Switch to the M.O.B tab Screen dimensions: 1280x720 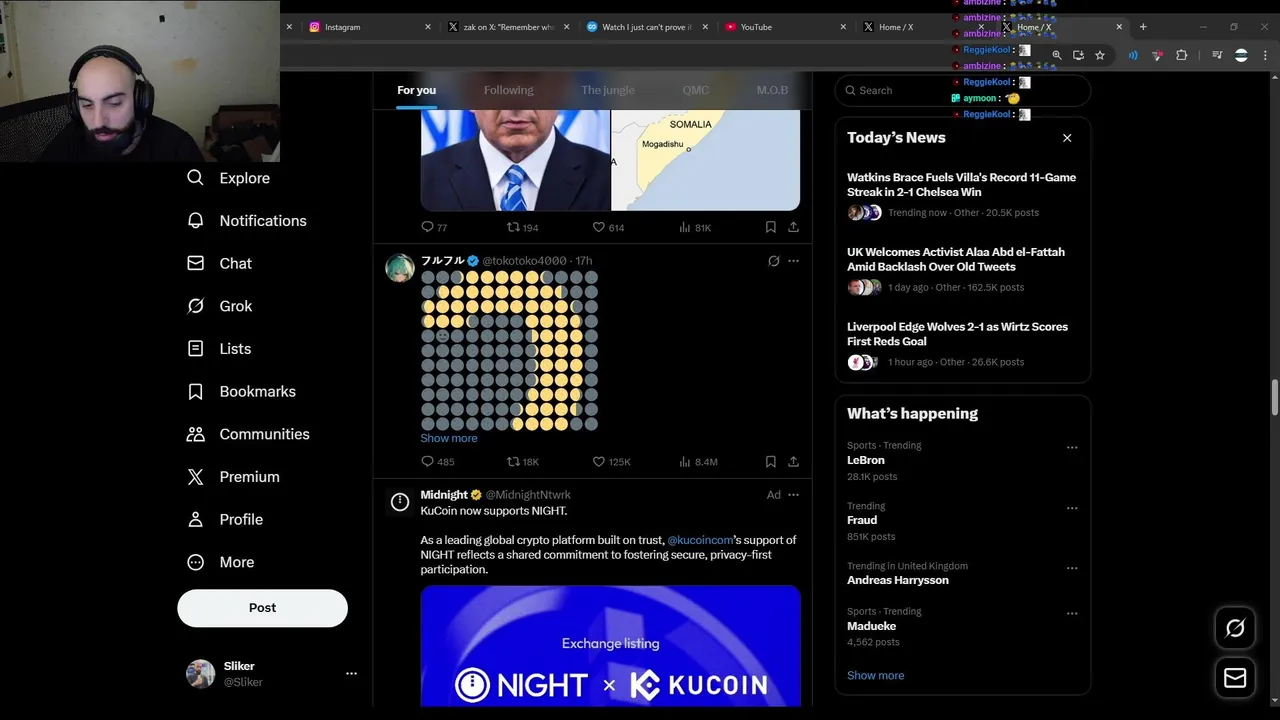point(772,90)
